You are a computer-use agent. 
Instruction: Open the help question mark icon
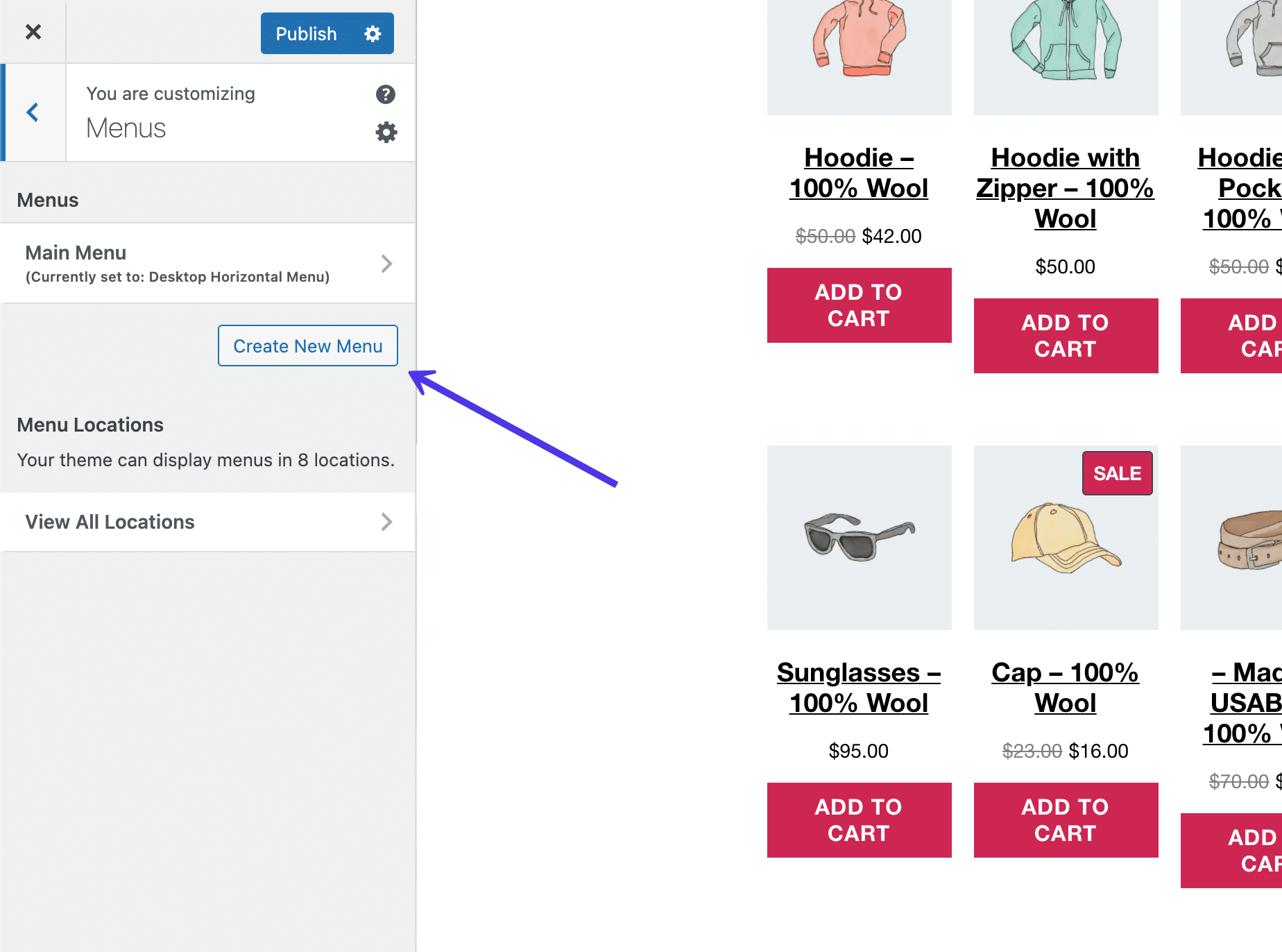pyautogui.click(x=386, y=94)
